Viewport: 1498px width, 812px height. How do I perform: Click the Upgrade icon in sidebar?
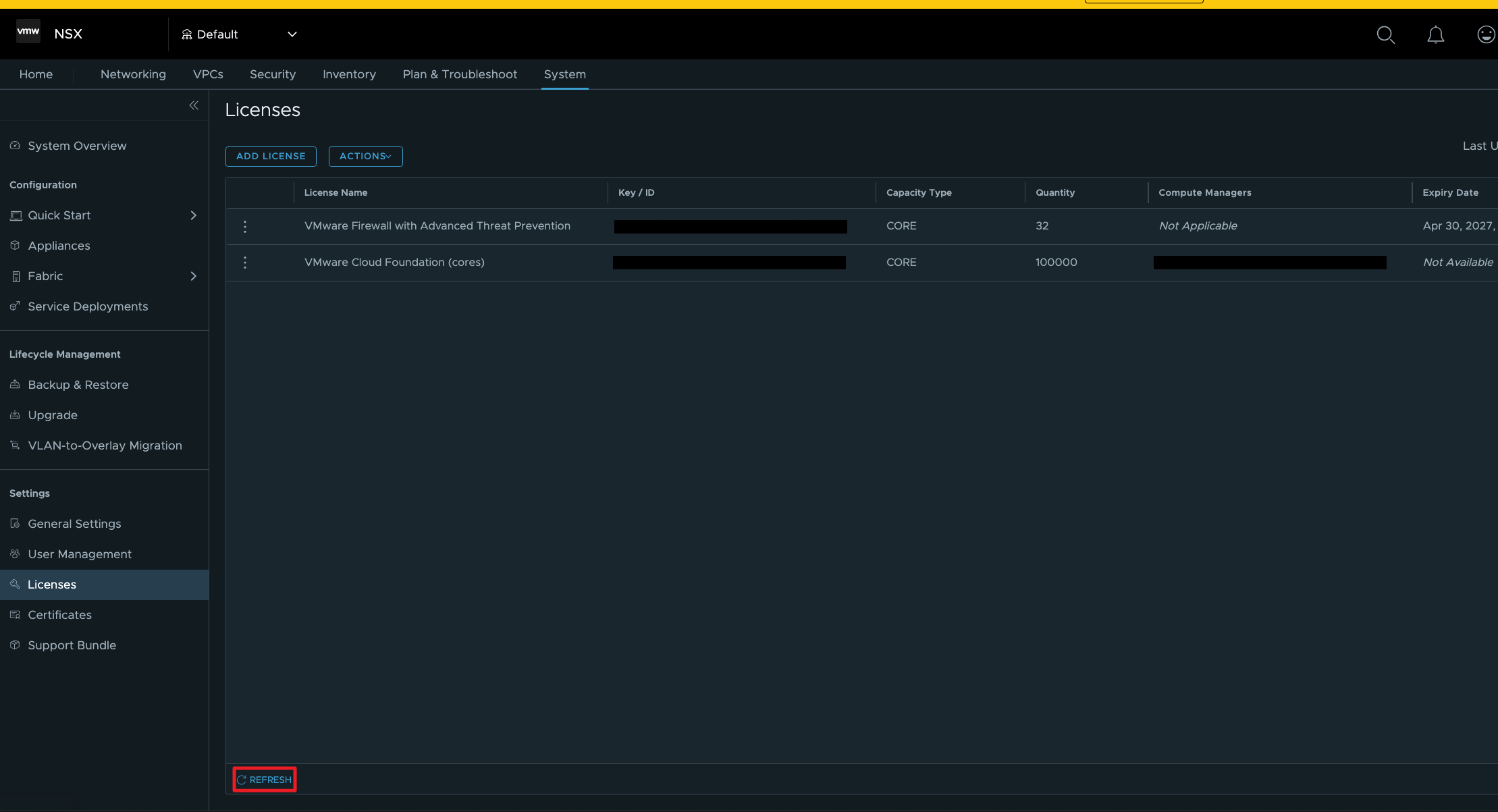click(15, 415)
